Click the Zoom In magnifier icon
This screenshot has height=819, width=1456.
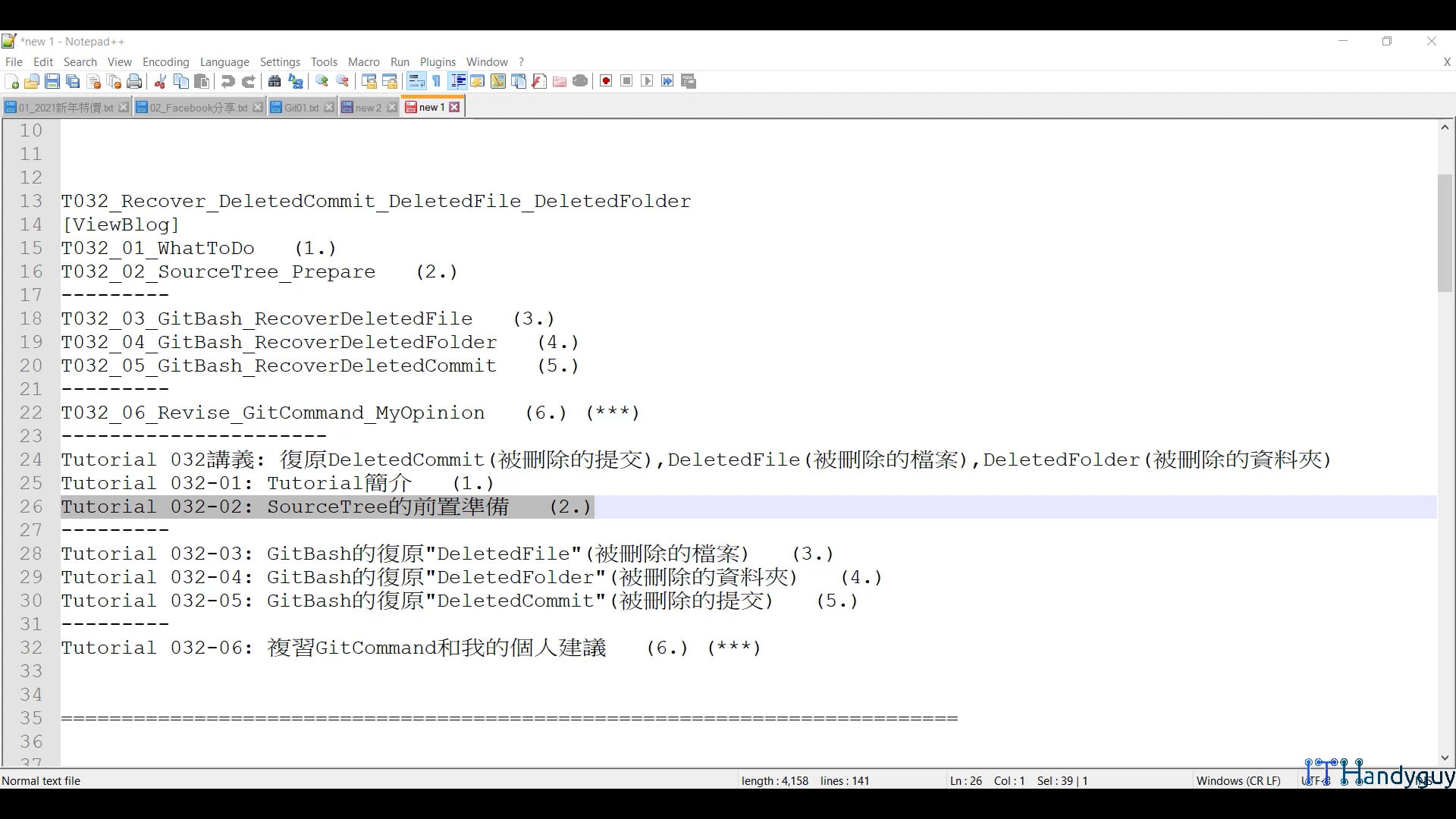pyautogui.click(x=322, y=81)
